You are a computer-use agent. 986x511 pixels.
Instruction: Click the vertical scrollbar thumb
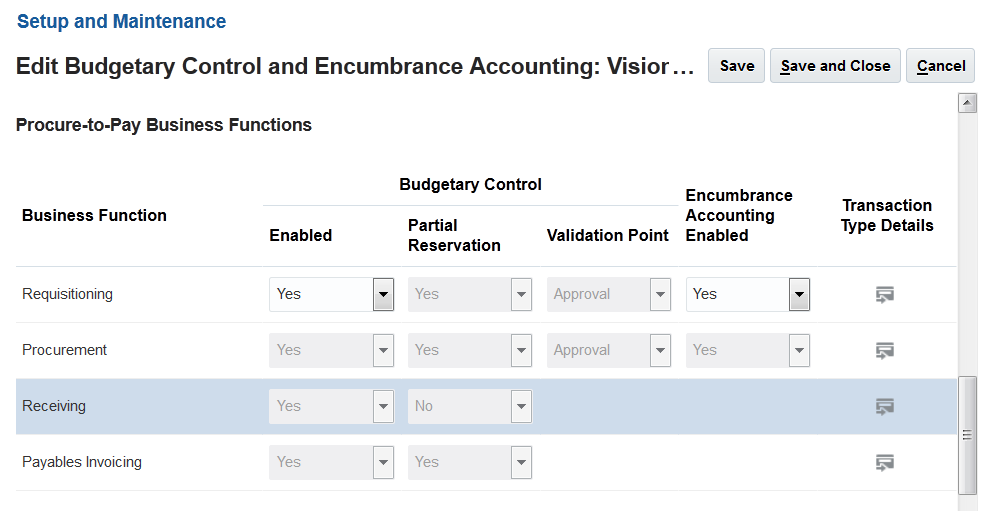click(x=967, y=434)
